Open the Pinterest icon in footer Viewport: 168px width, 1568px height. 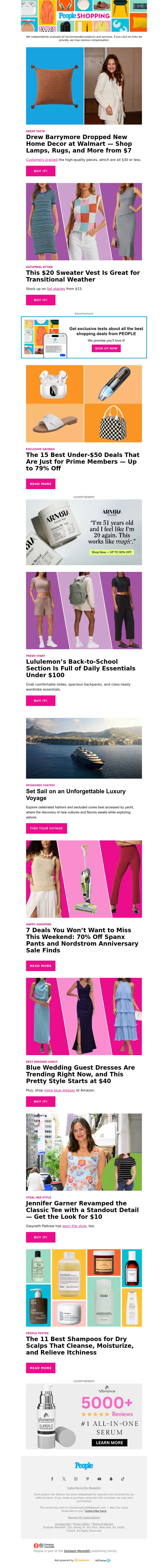[x=88, y=1479]
